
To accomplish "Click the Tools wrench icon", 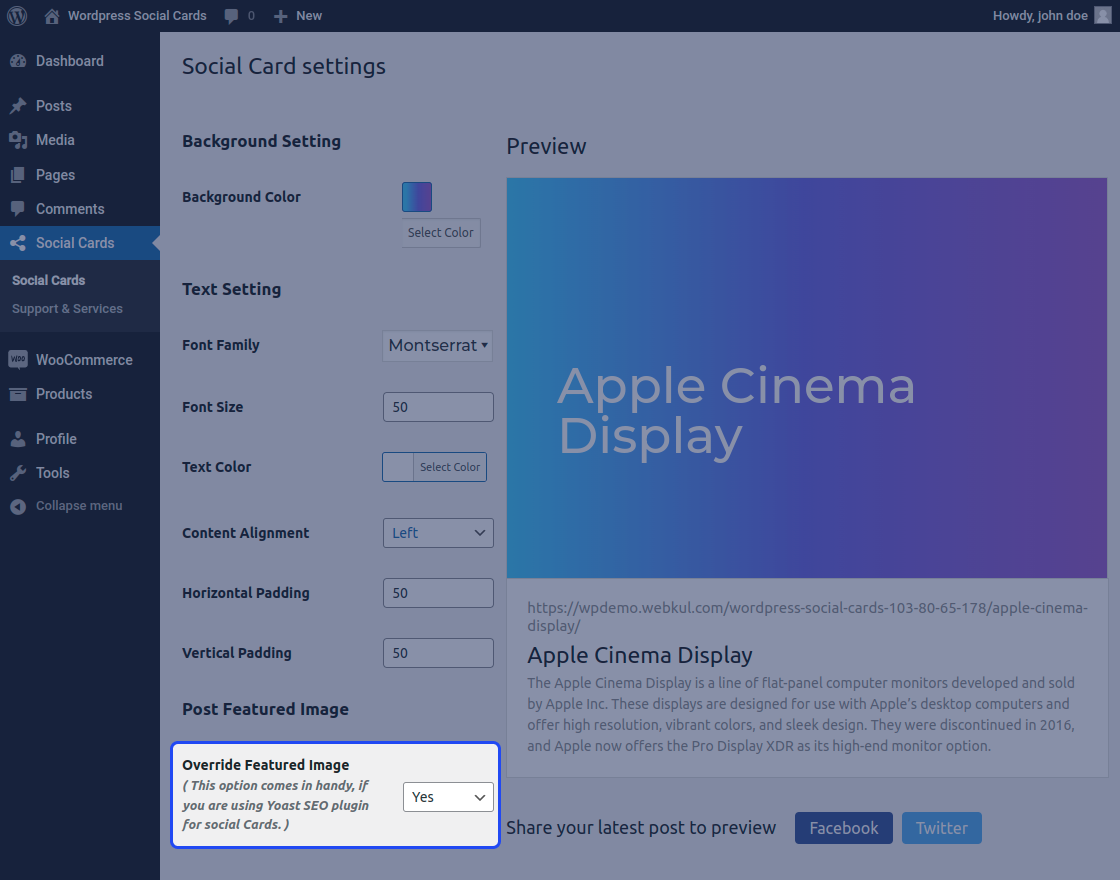I will coord(18,473).
